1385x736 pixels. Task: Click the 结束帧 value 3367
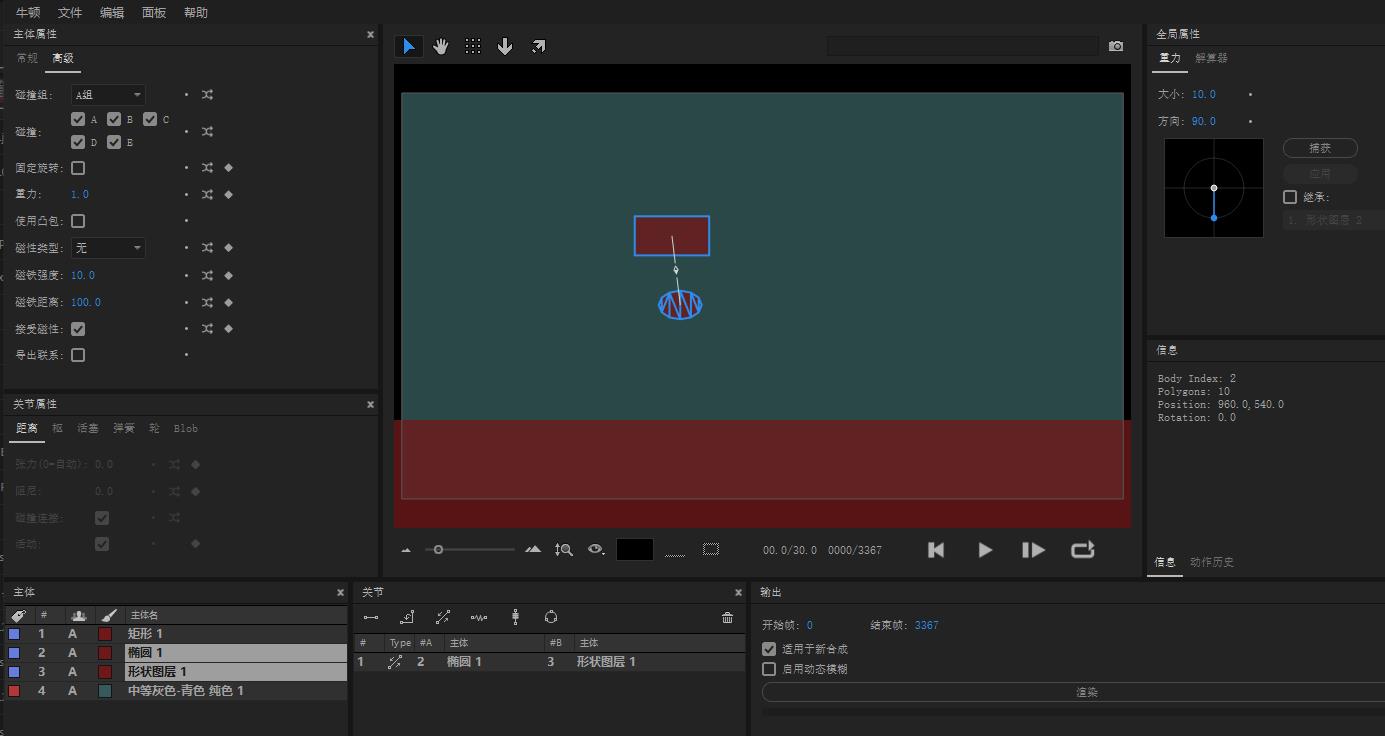(926, 625)
